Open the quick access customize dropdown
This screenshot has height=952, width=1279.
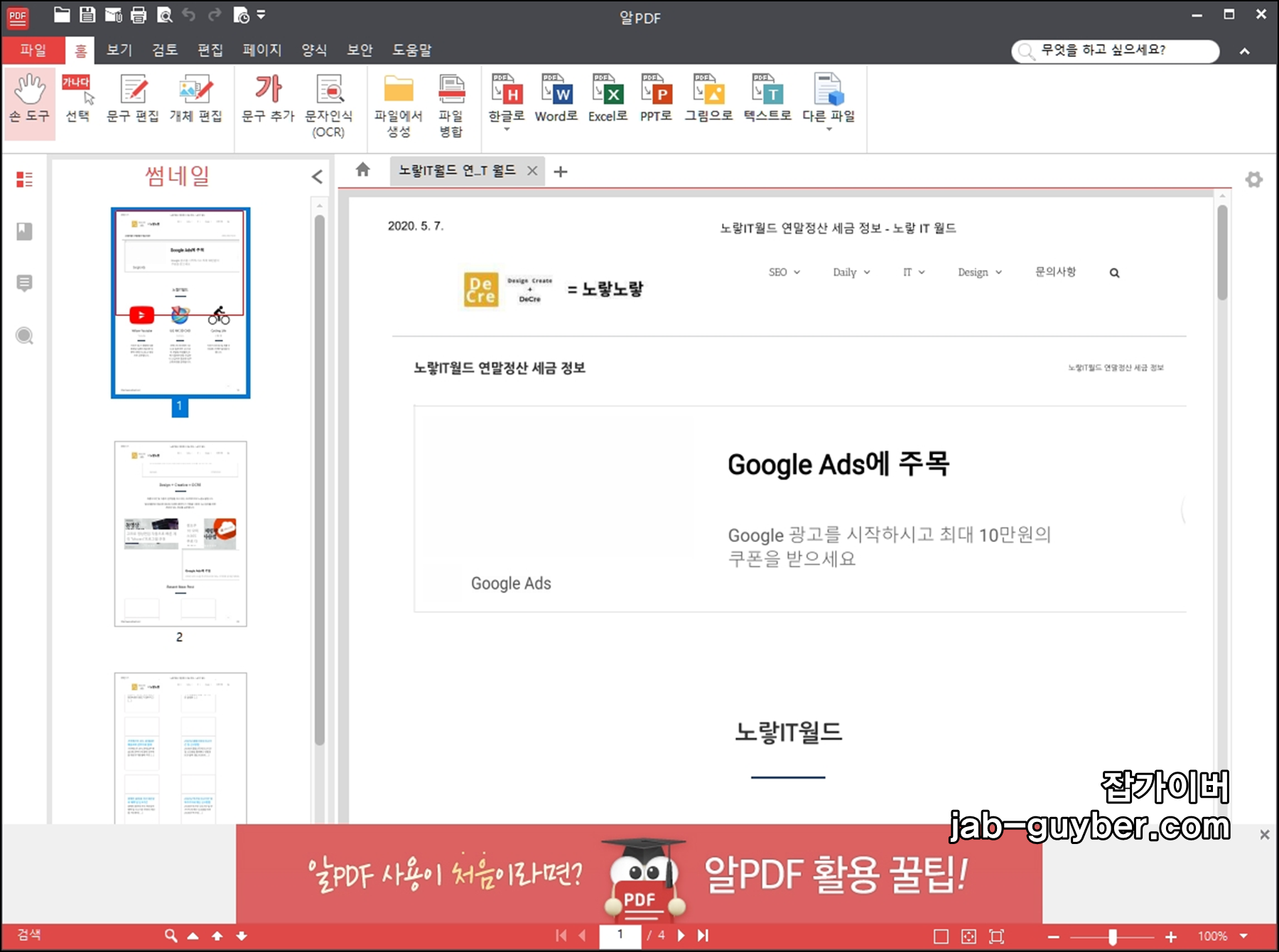261,14
